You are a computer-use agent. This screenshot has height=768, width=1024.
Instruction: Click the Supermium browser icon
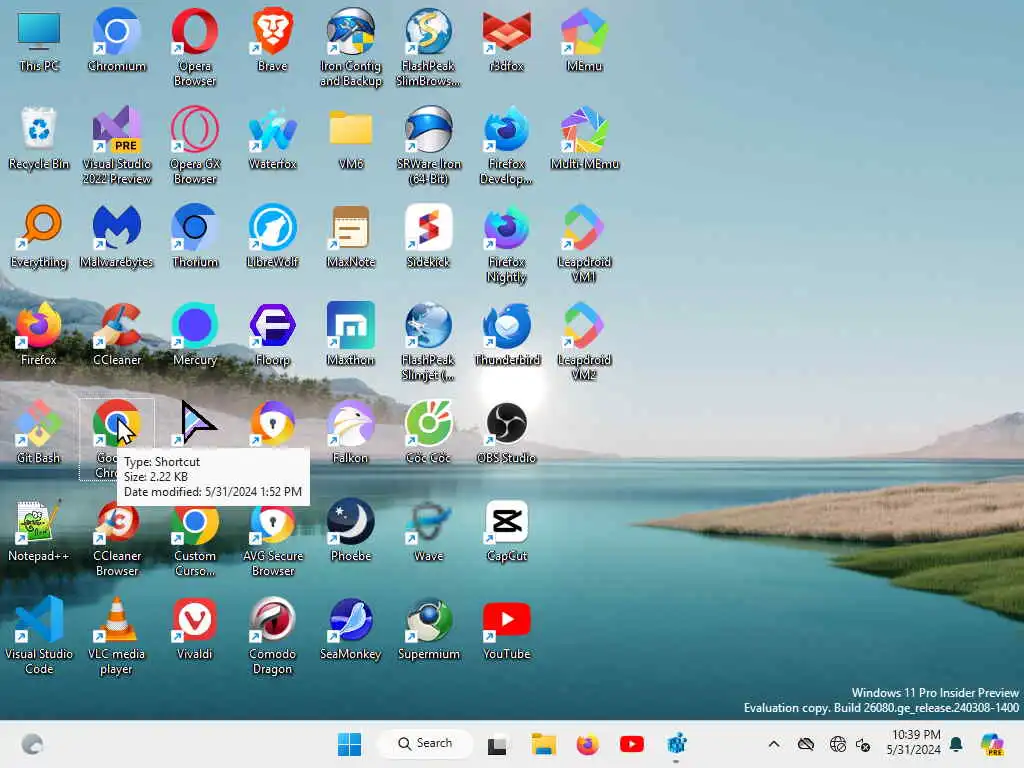point(428,627)
